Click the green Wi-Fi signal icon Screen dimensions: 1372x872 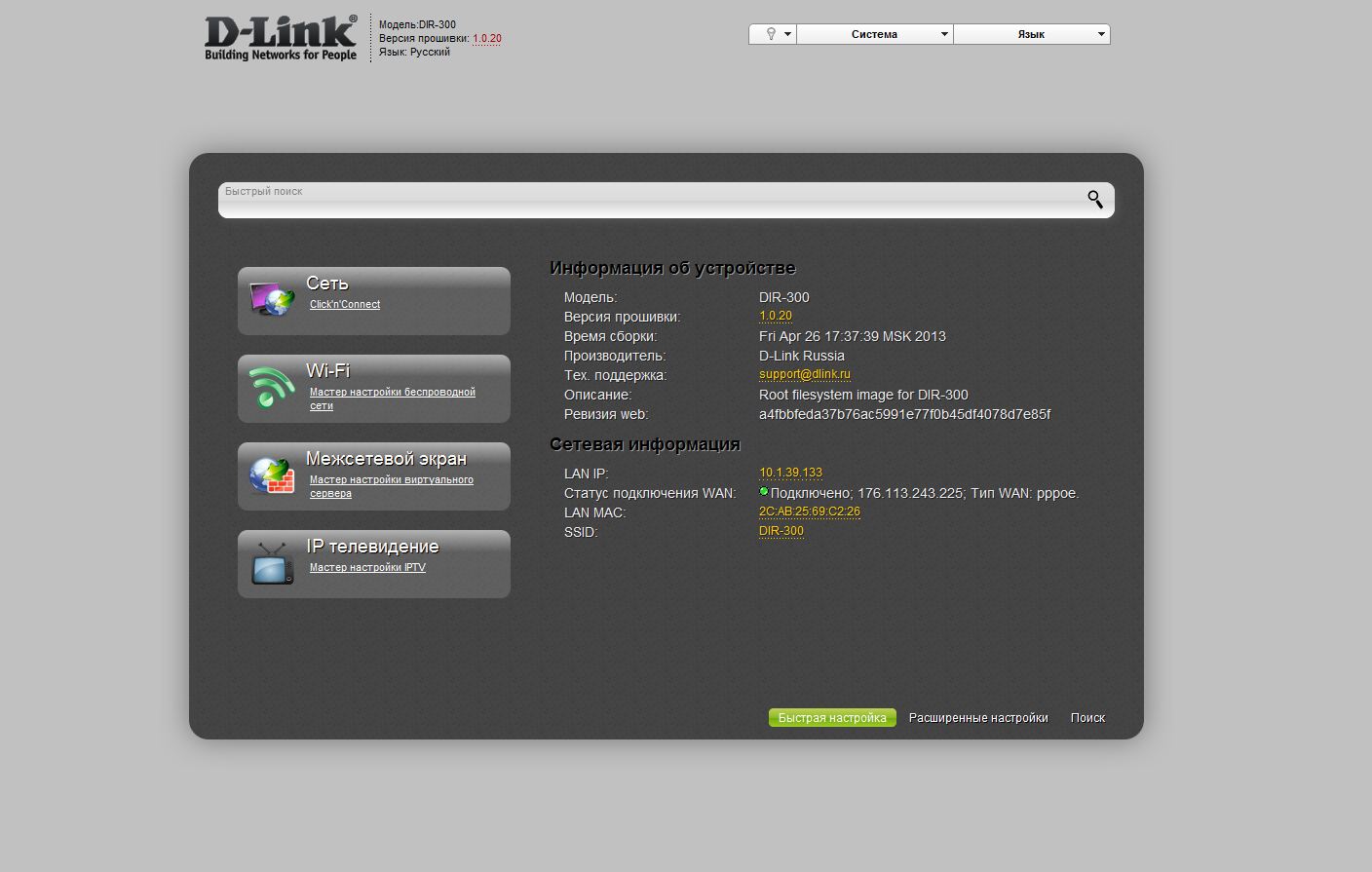pyautogui.click(x=272, y=387)
